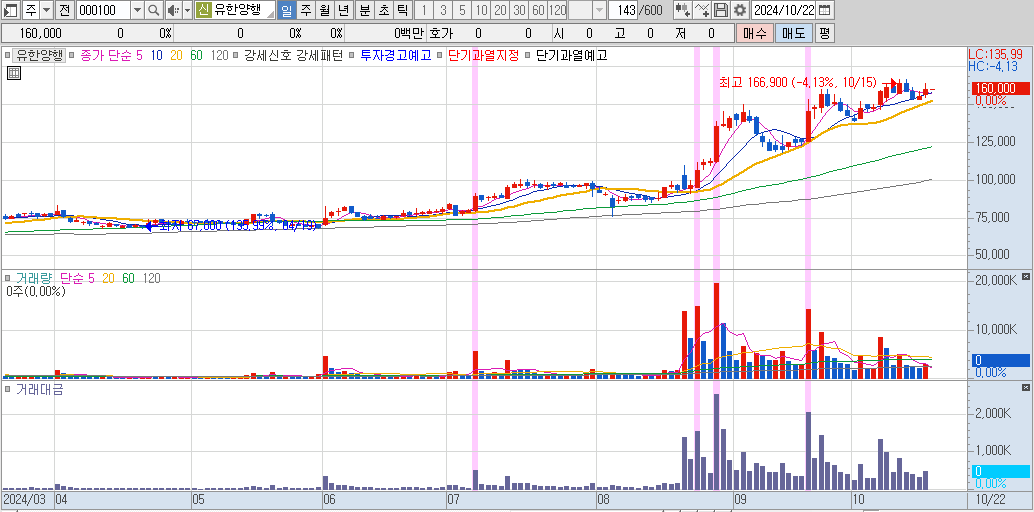Select interval 20 button

coord(501,10)
